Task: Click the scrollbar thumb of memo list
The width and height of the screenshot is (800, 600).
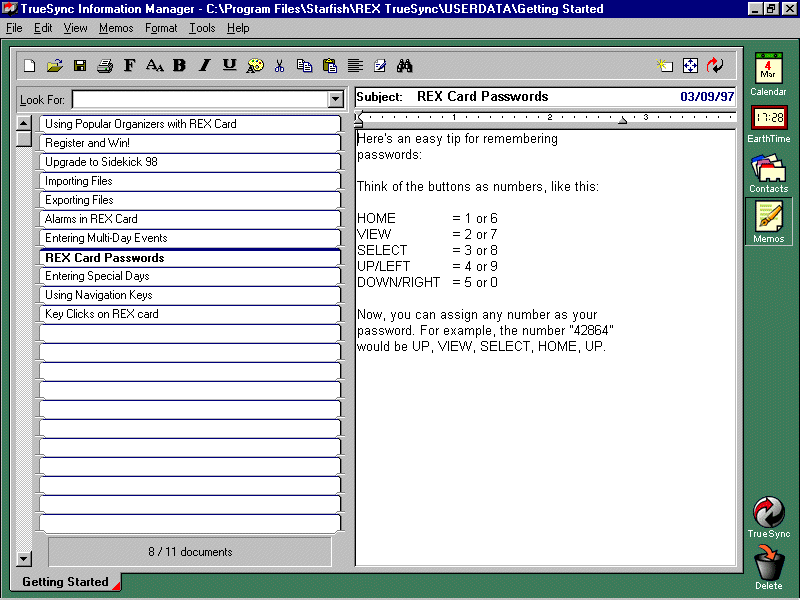Action: [x=24, y=139]
